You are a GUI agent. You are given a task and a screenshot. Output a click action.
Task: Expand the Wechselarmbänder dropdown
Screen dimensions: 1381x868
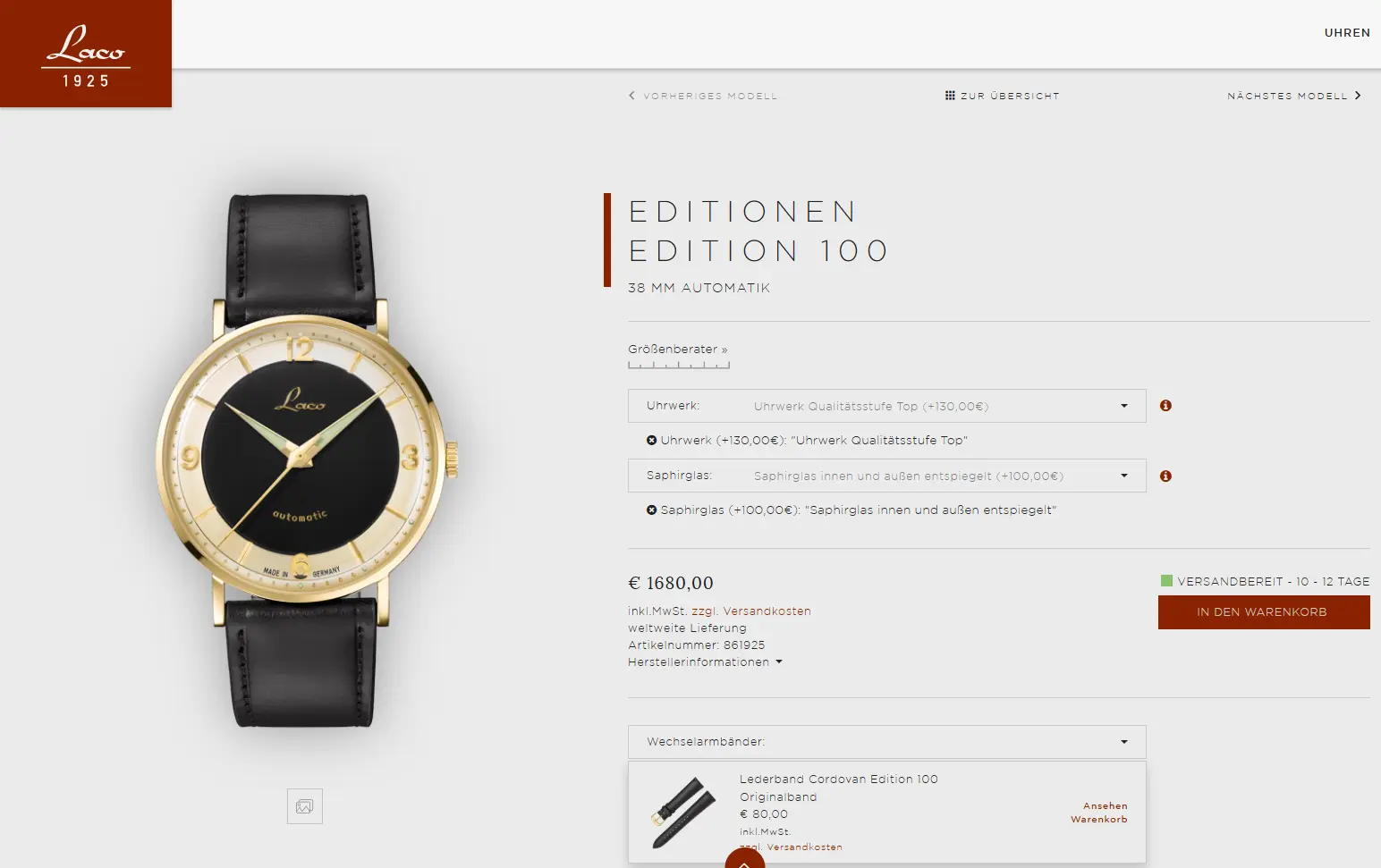pyautogui.click(x=887, y=742)
